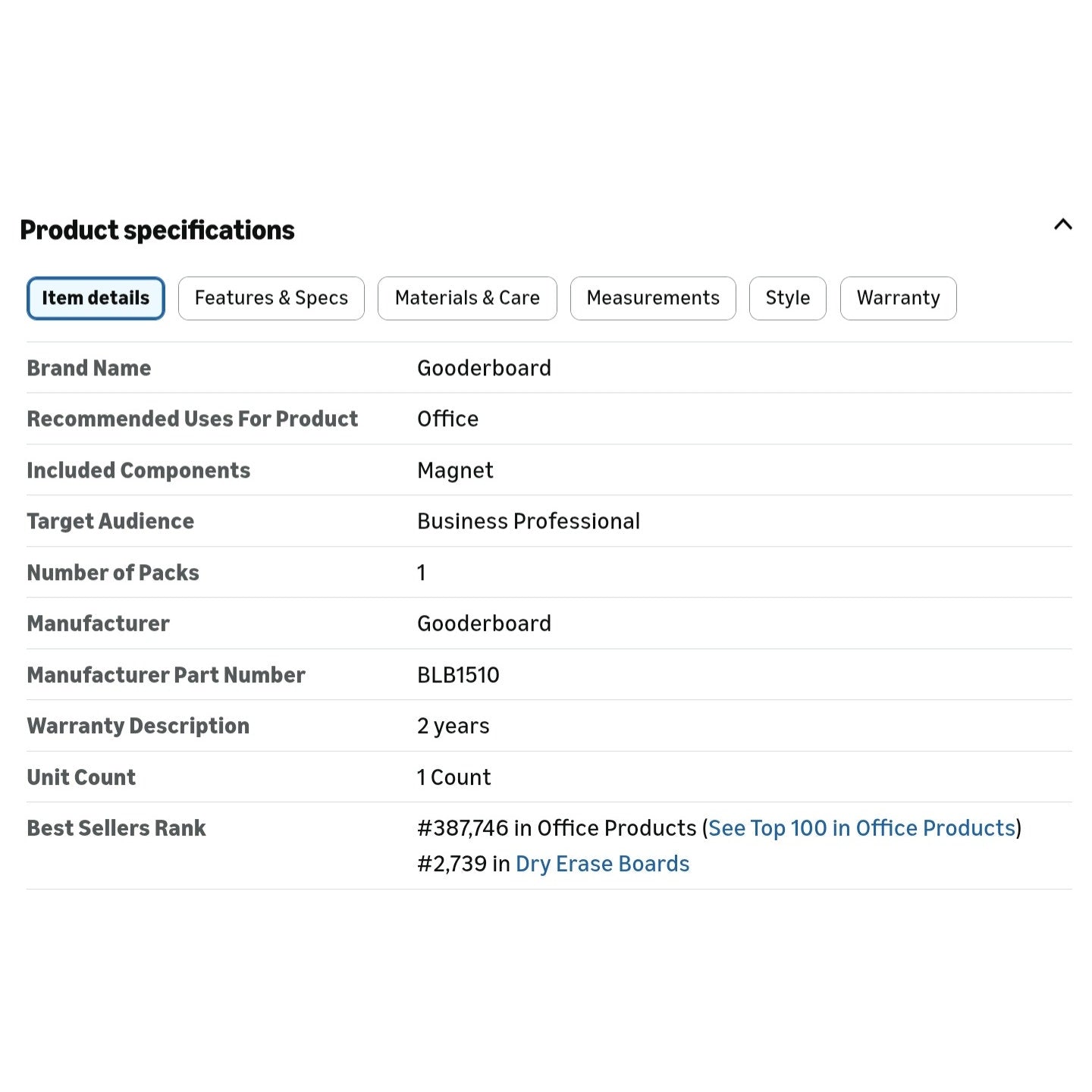Collapse the Product specifications section chevron
This screenshot has height=1092, width=1092.
tap(1062, 224)
